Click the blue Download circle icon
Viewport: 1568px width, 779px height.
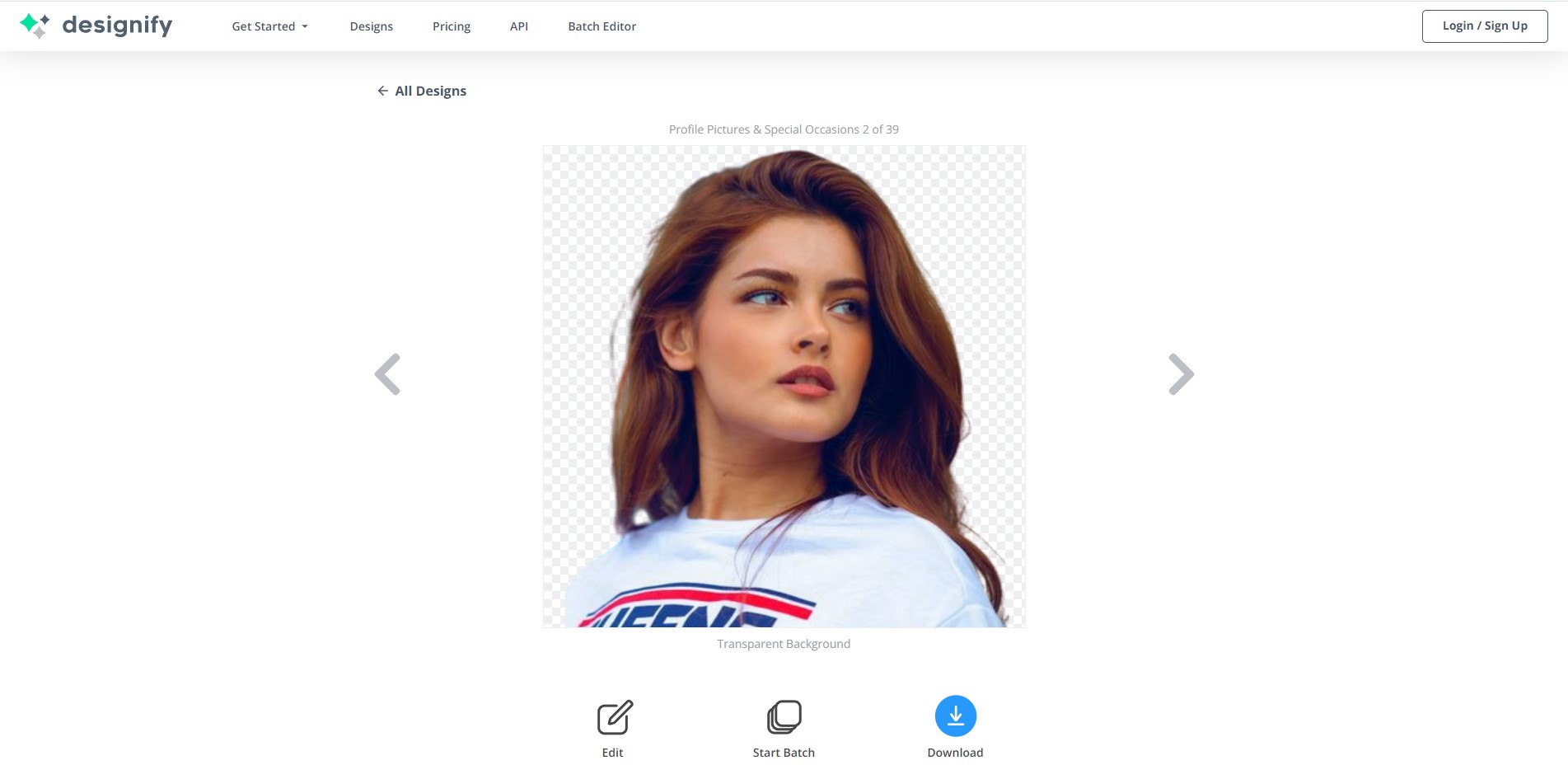(956, 716)
